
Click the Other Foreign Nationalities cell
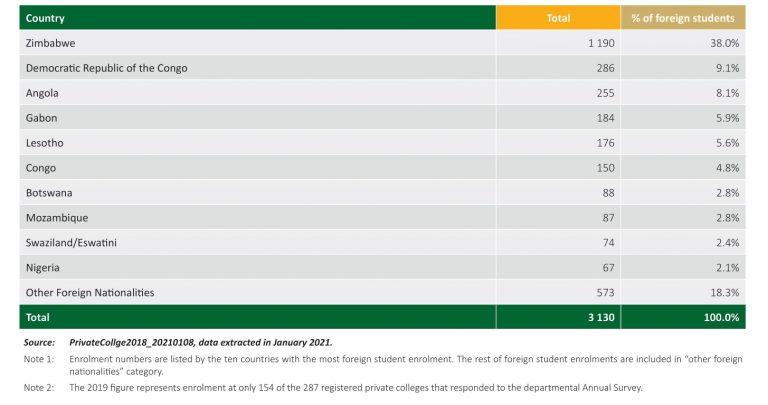pyautogui.click(x=90, y=292)
